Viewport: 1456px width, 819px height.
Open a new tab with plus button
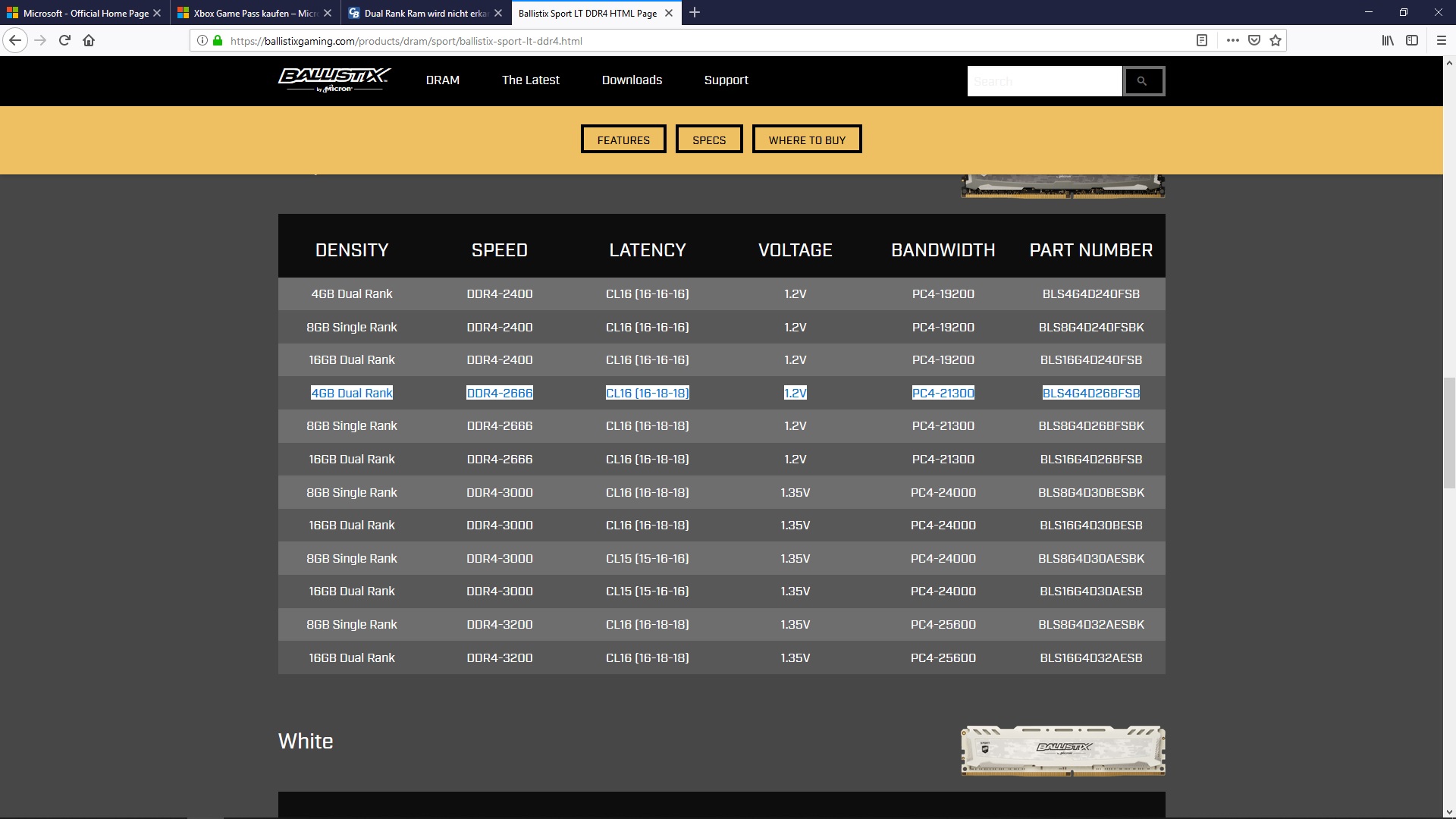point(695,13)
